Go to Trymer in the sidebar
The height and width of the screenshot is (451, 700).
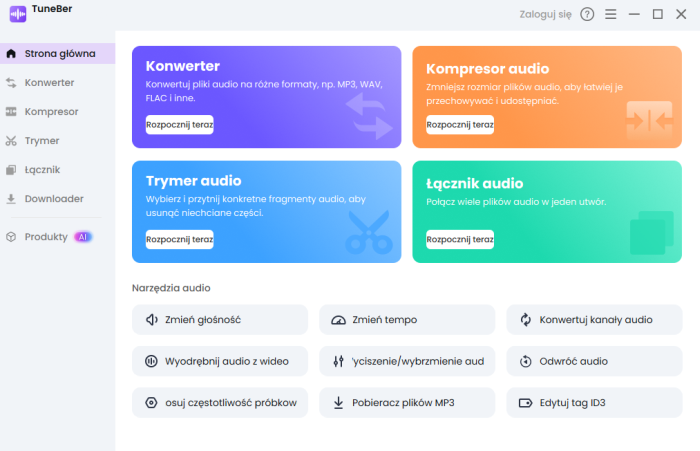point(58,141)
